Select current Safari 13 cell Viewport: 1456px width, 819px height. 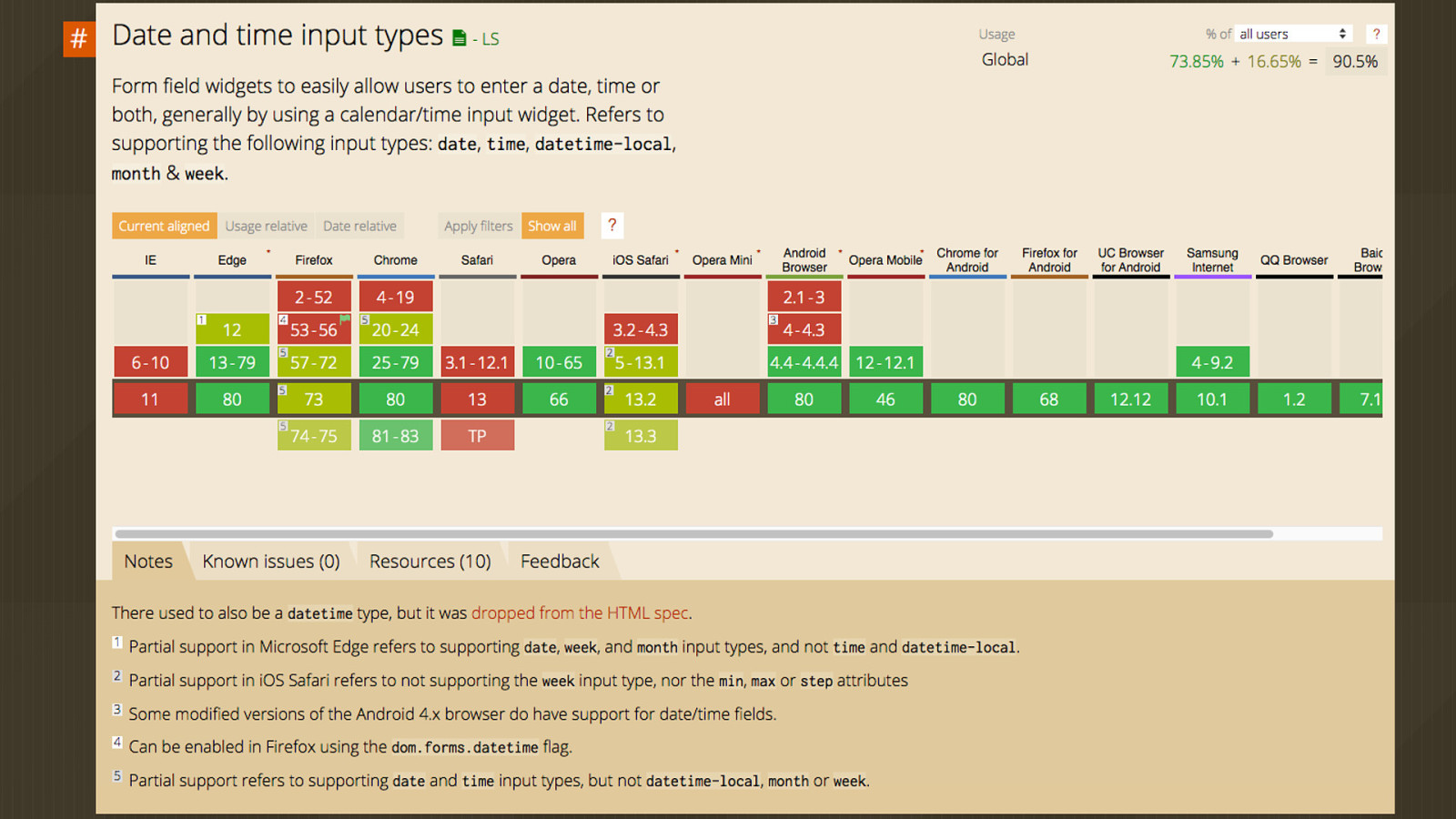(477, 399)
